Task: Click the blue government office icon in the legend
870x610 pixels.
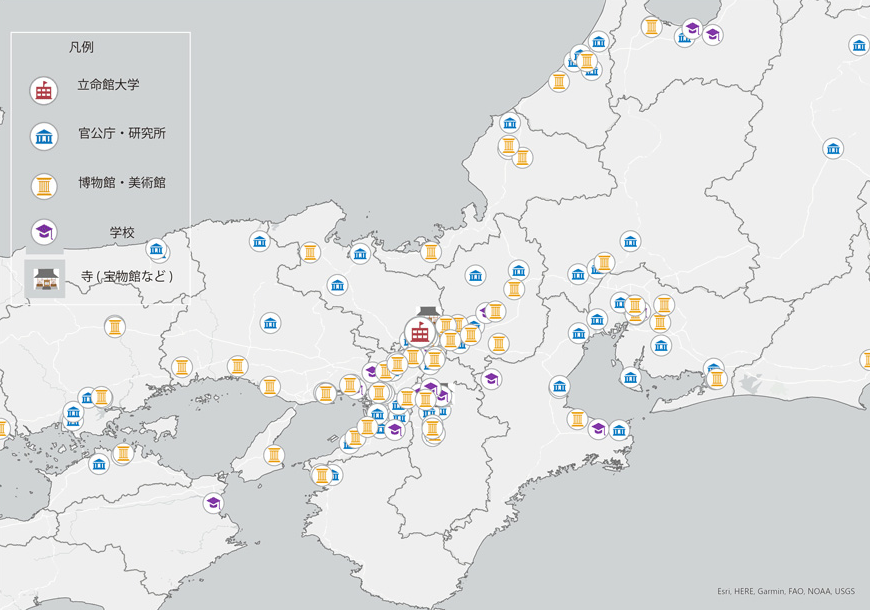Action: 44,137
